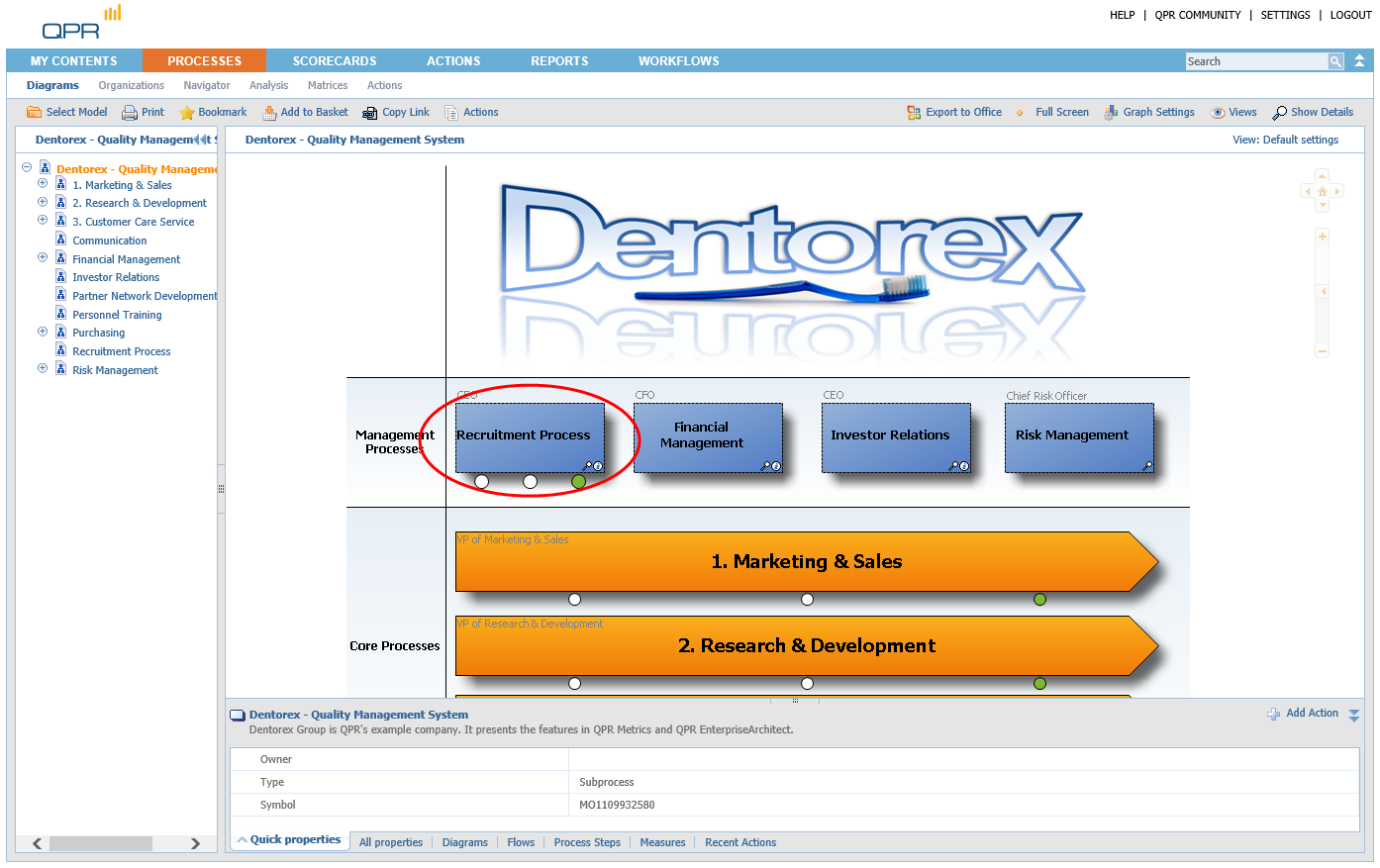Bookmark this diagram with the star icon
1380x868 pixels.
(186, 113)
